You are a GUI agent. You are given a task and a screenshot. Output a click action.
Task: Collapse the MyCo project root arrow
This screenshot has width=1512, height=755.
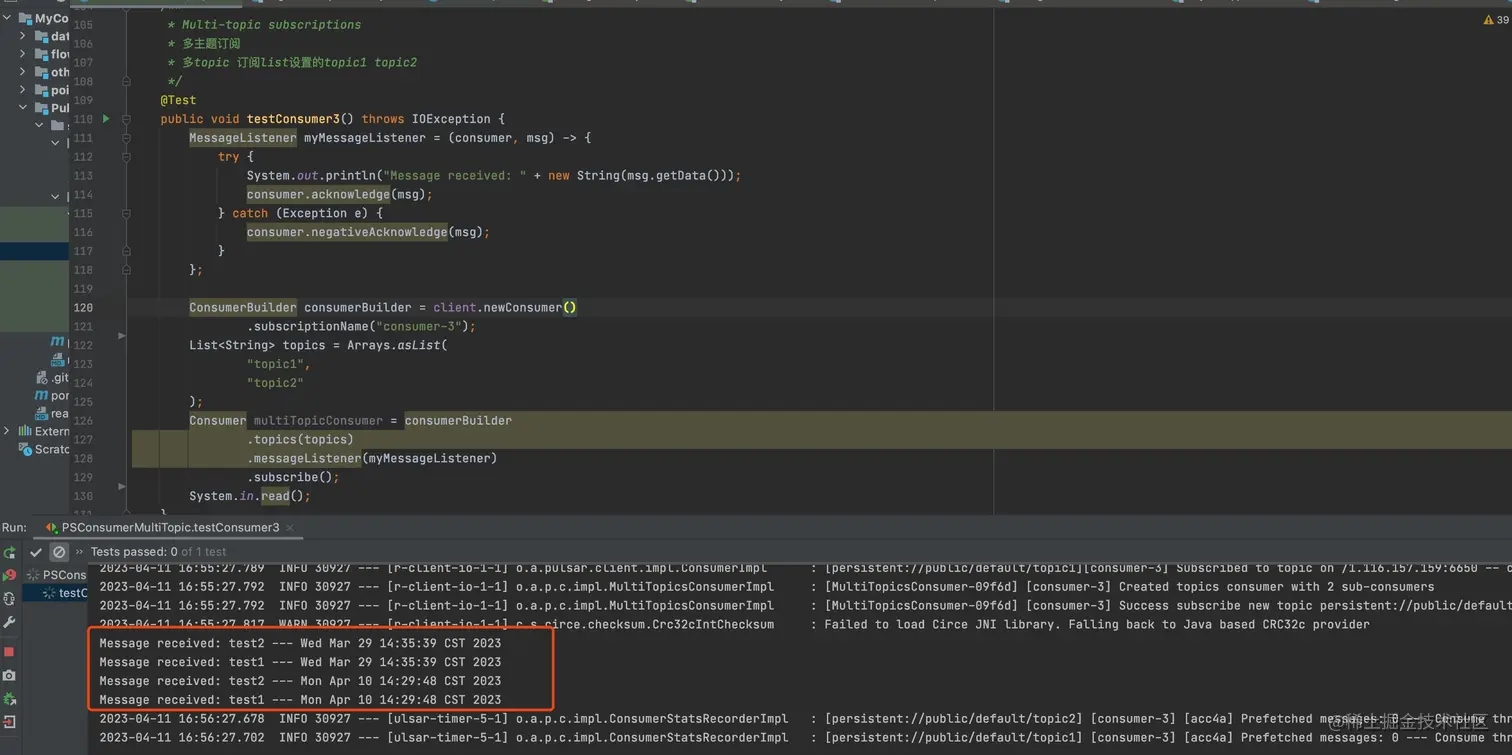coord(8,18)
